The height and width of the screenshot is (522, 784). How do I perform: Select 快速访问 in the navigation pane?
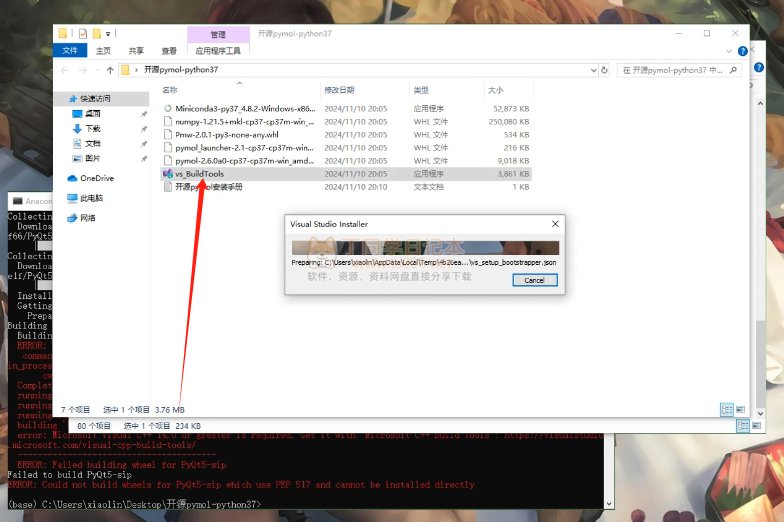[95, 98]
